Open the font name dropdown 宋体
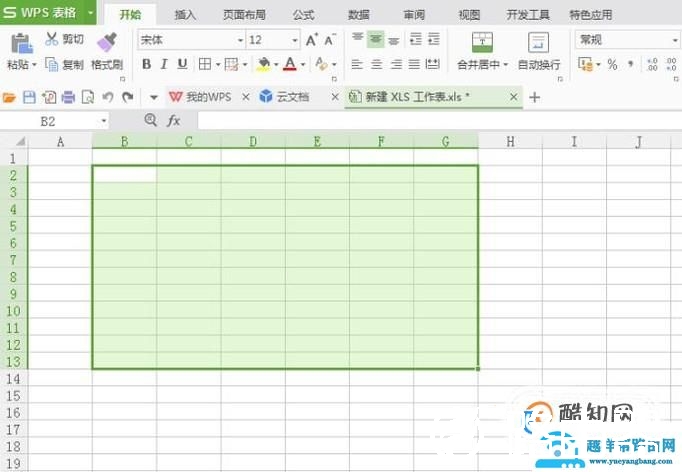 point(240,40)
